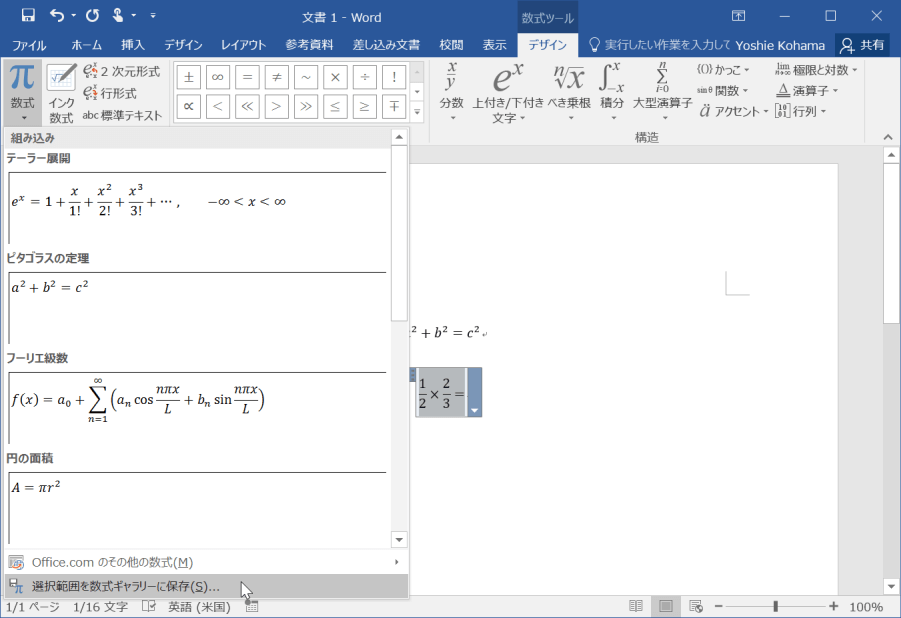This screenshot has height=618, width=901.
Task: Open 演算子 operator dropdown
Action: click(806, 91)
